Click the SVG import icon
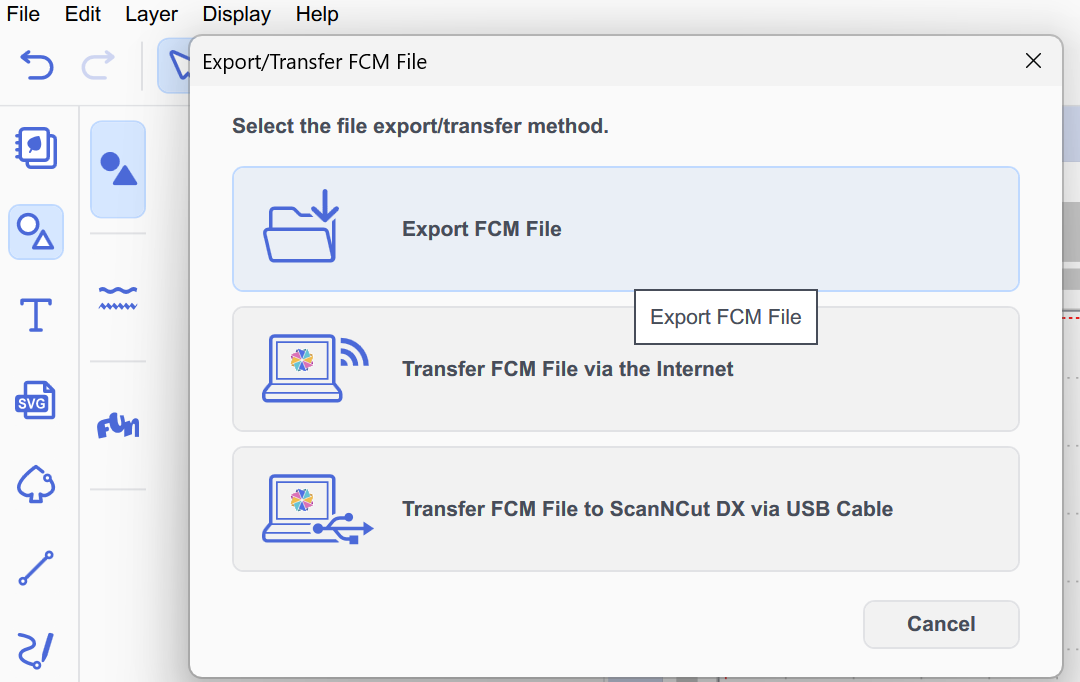Image resolution: width=1080 pixels, height=682 pixels. [36, 401]
